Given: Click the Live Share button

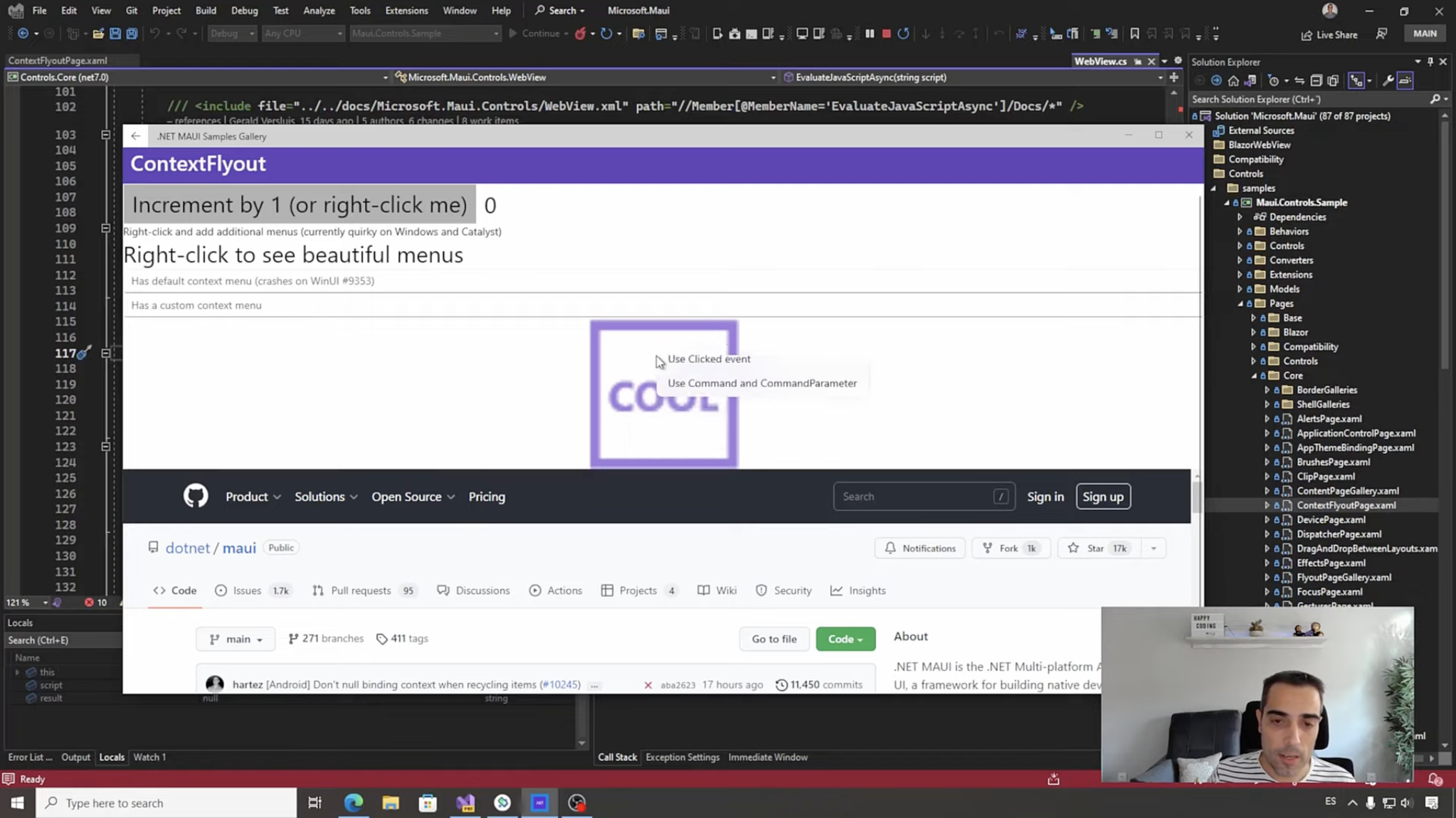Looking at the screenshot, I should (x=1329, y=34).
